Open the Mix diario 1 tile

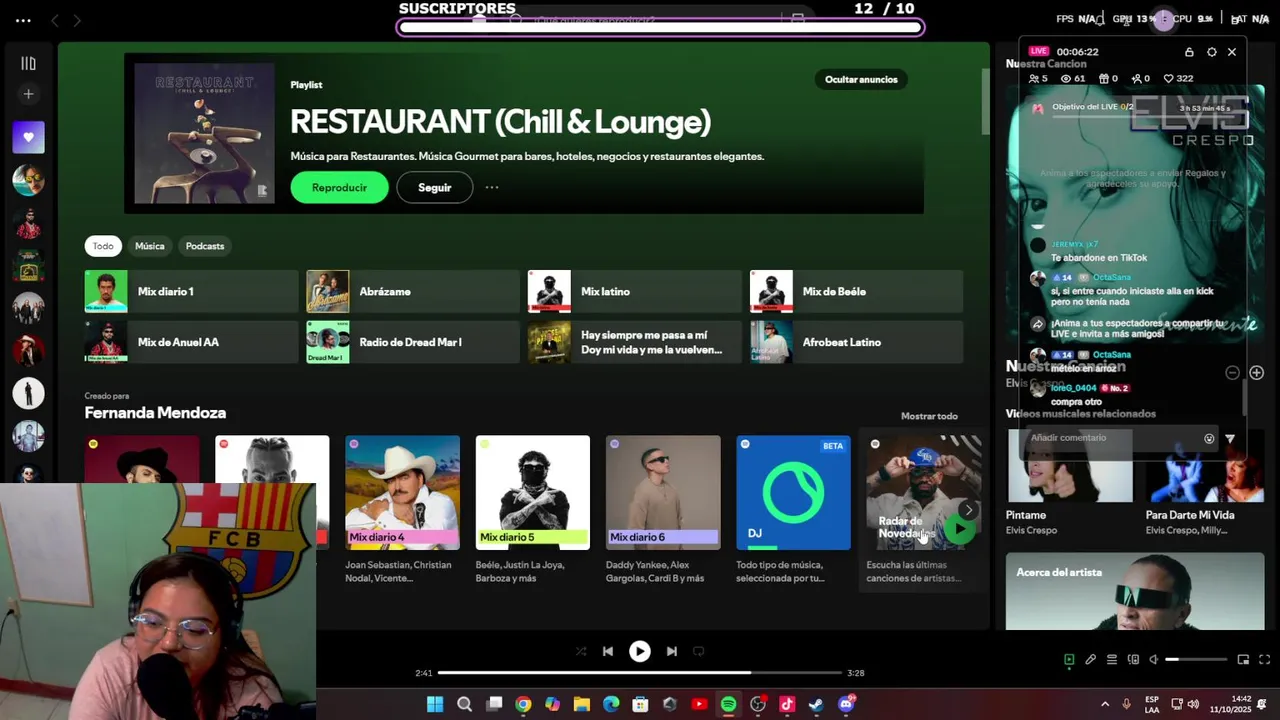click(191, 291)
